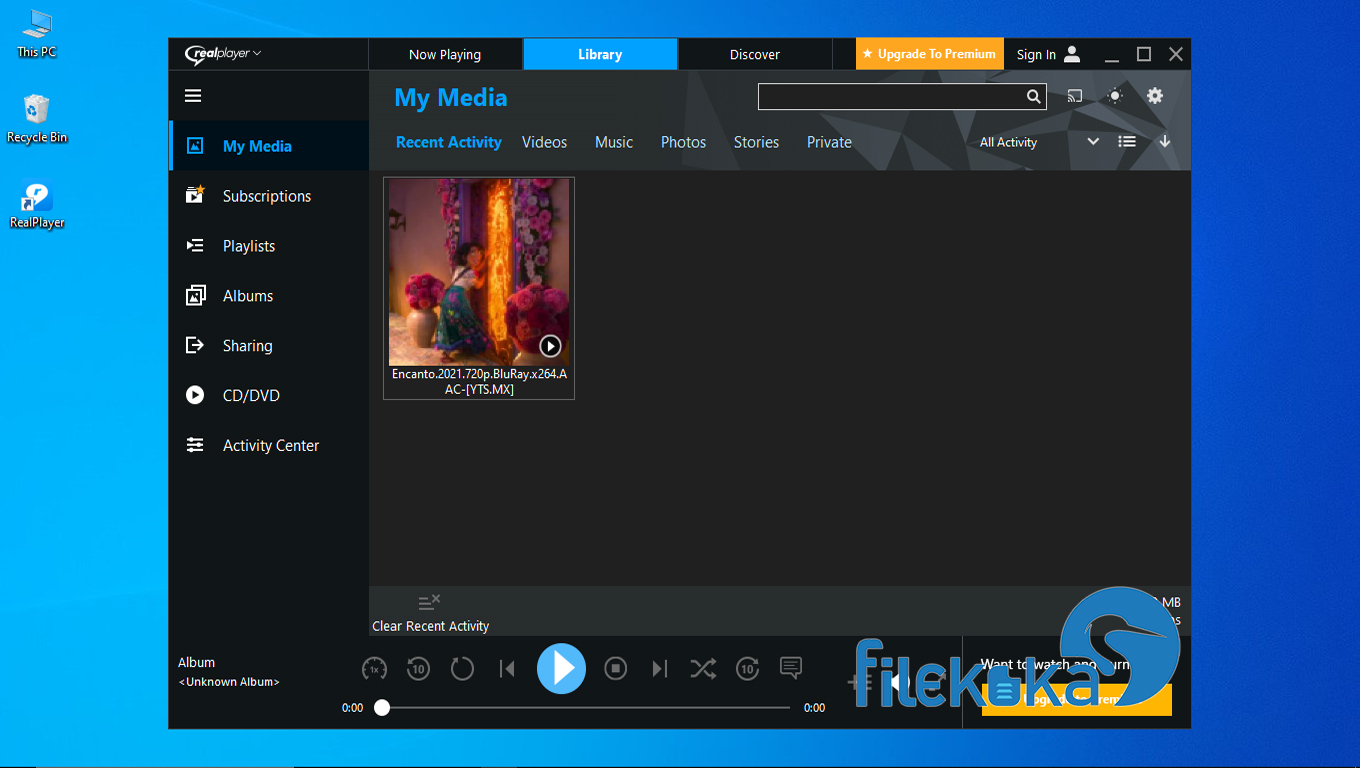Click the playback progress track
The image size is (1360, 768).
582,708
